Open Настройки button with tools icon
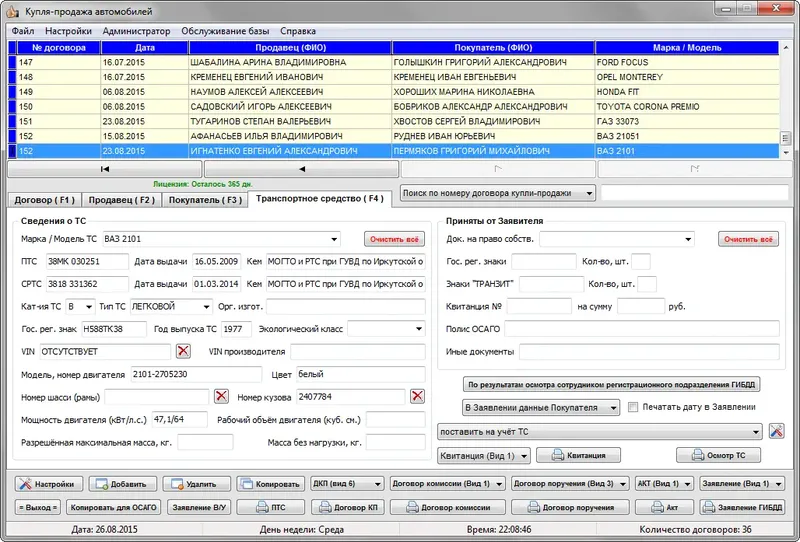 pos(47,484)
